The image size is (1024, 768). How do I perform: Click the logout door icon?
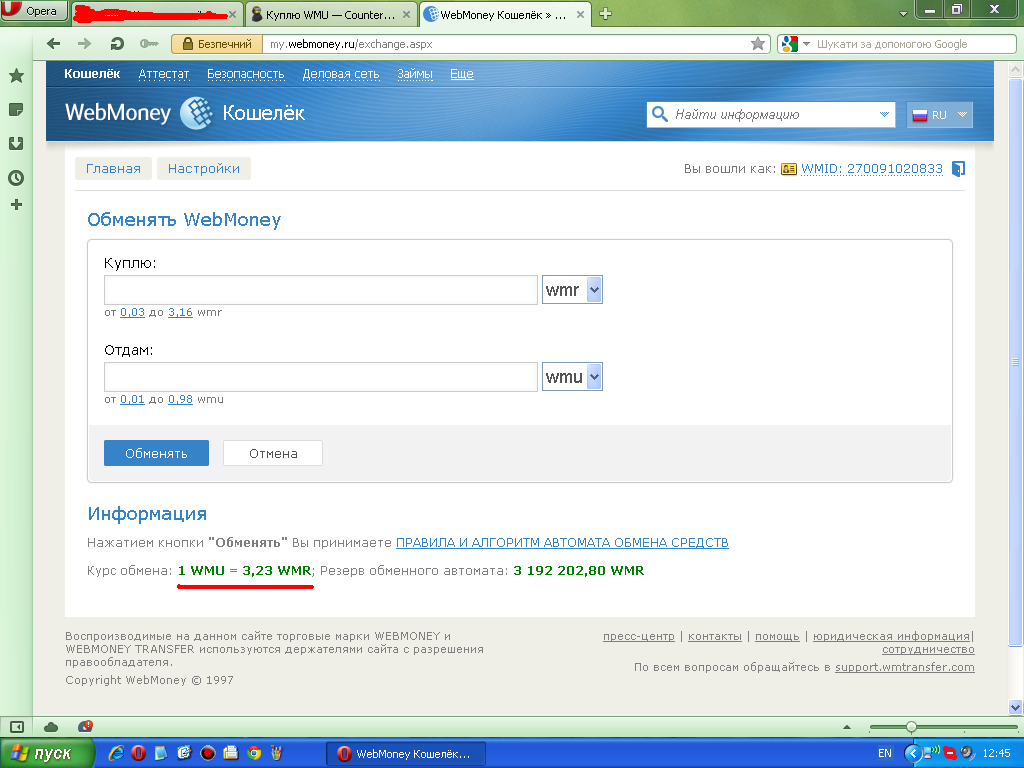[958, 169]
